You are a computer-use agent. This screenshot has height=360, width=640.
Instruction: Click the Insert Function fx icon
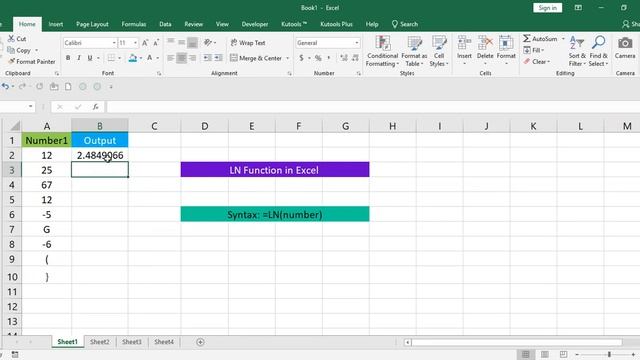point(96,107)
